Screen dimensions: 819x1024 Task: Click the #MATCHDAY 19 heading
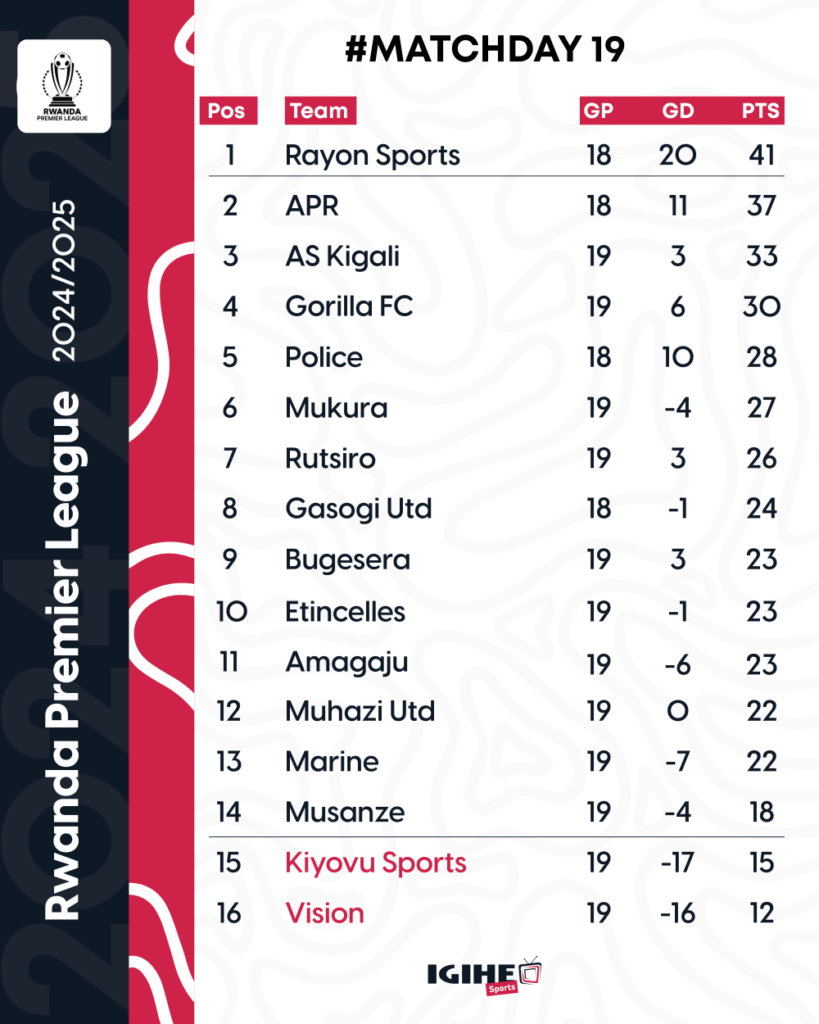pos(485,49)
